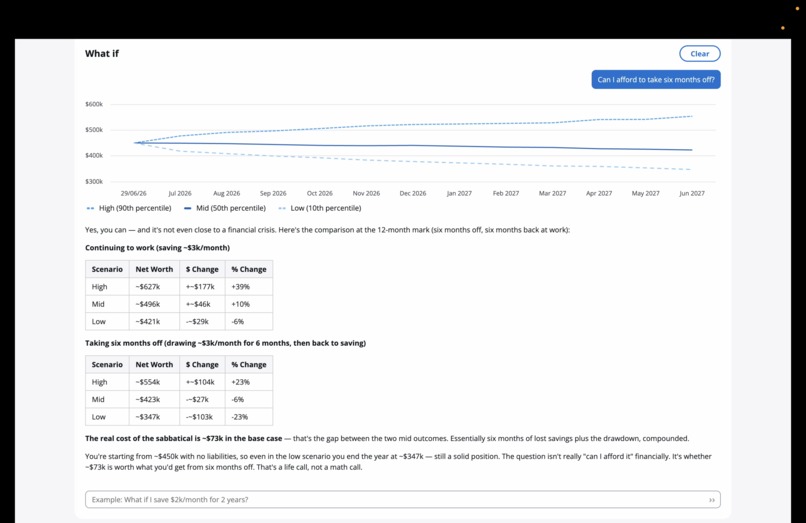Focus the What-if question input field
The width and height of the screenshot is (806, 523).
pyautogui.click(x=402, y=499)
